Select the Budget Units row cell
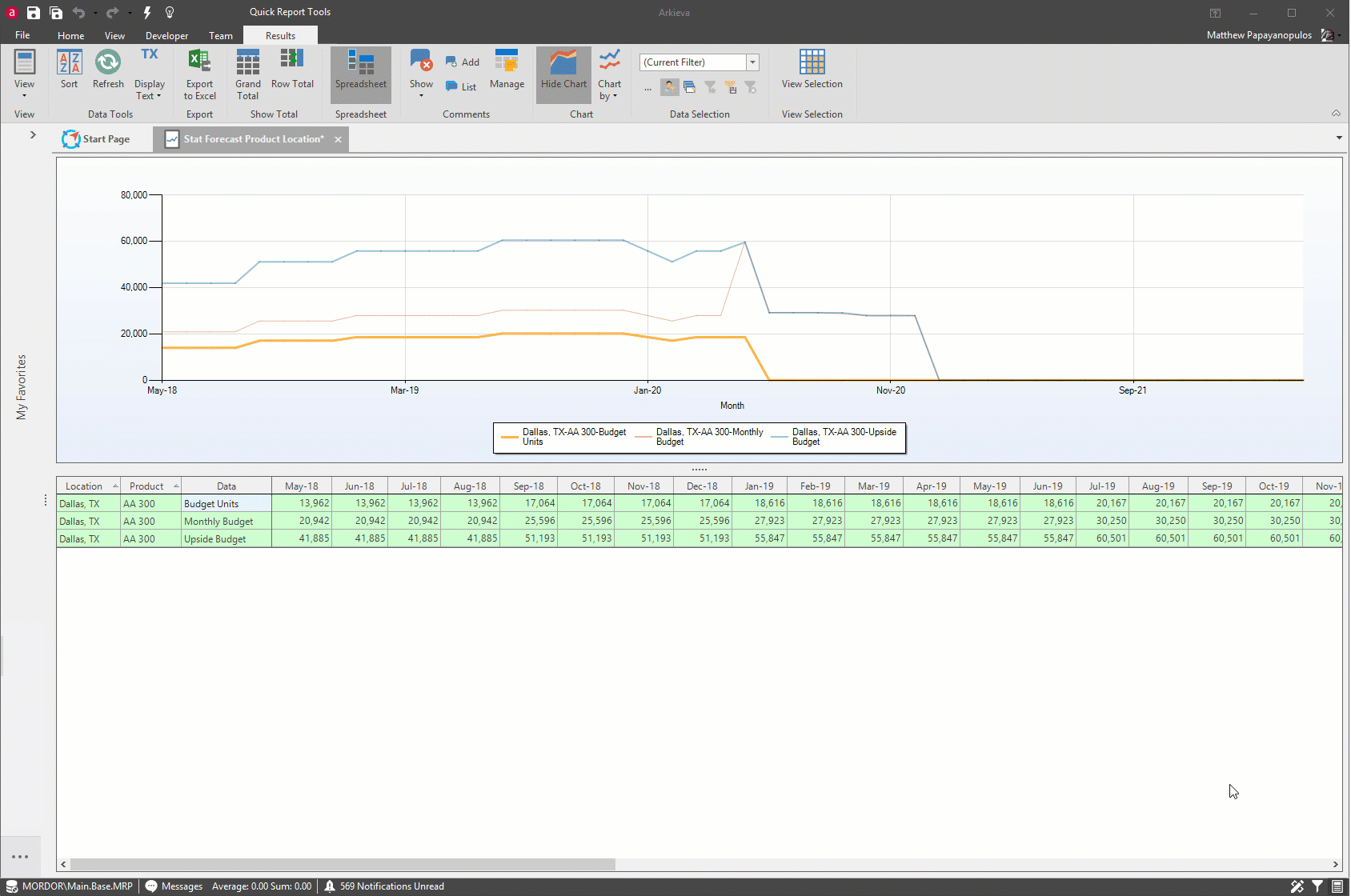Screen dimensions: 1351x896 tap(227, 503)
